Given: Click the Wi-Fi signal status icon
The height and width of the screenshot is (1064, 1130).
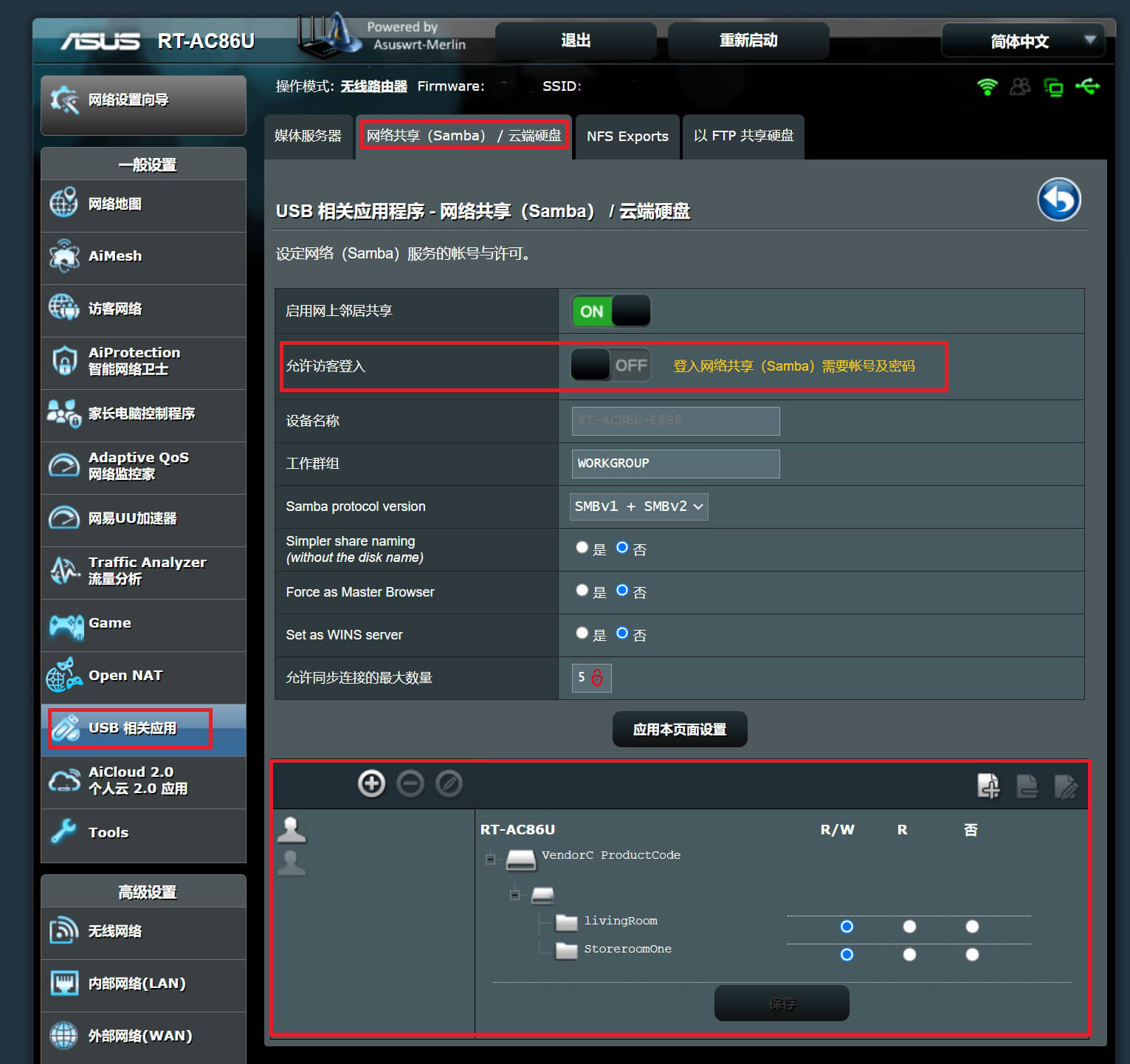Looking at the screenshot, I should (987, 86).
